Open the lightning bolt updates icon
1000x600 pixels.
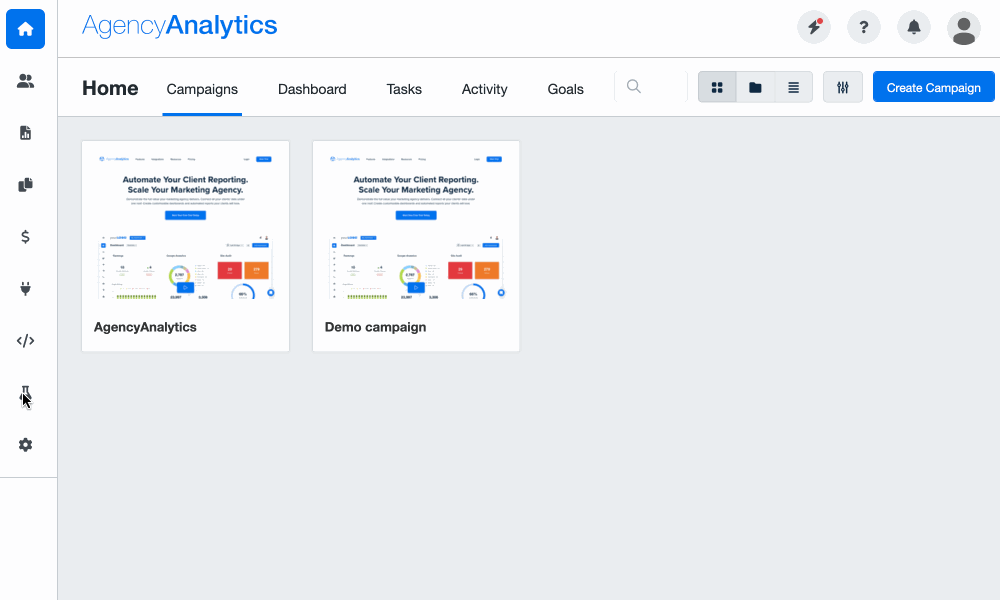pos(814,27)
